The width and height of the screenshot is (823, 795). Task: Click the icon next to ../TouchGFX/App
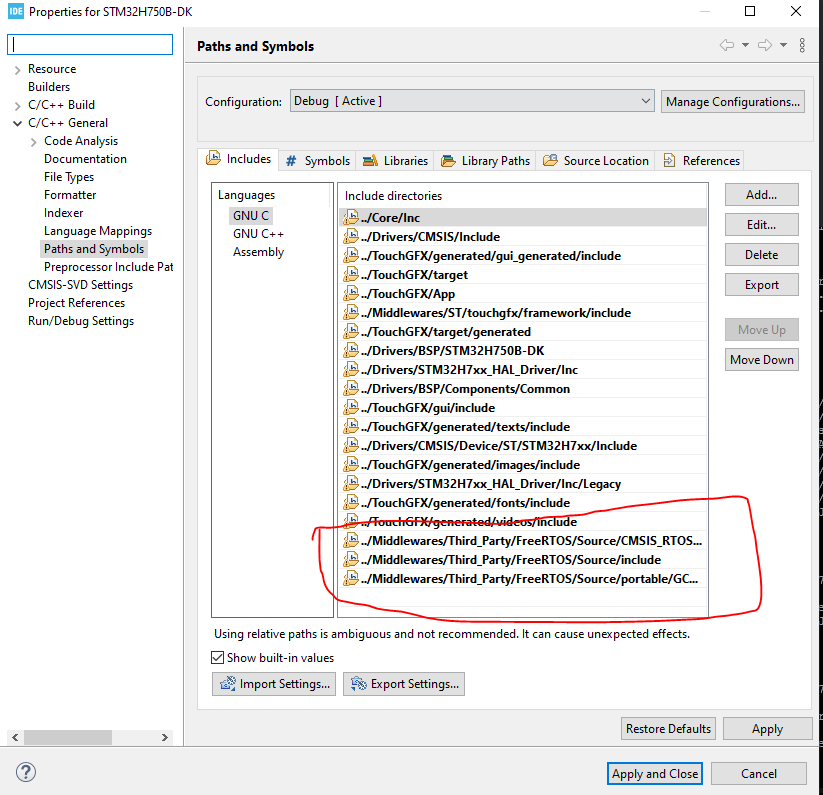[x=351, y=293]
